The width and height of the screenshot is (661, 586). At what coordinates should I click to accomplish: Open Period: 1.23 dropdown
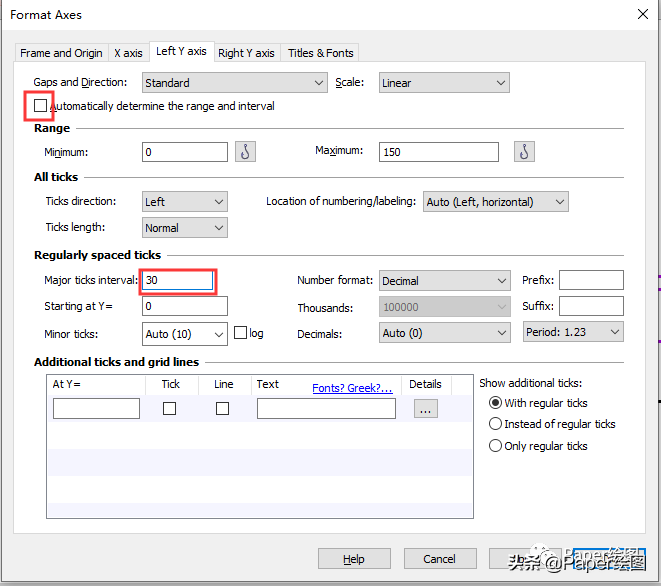pyautogui.click(x=573, y=332)
